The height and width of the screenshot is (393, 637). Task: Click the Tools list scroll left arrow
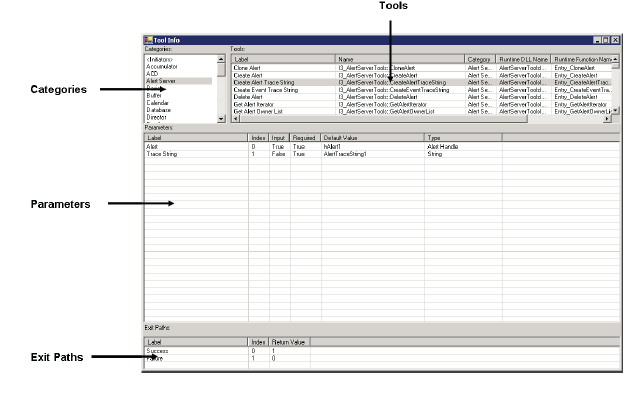click(x=236, y=119)
